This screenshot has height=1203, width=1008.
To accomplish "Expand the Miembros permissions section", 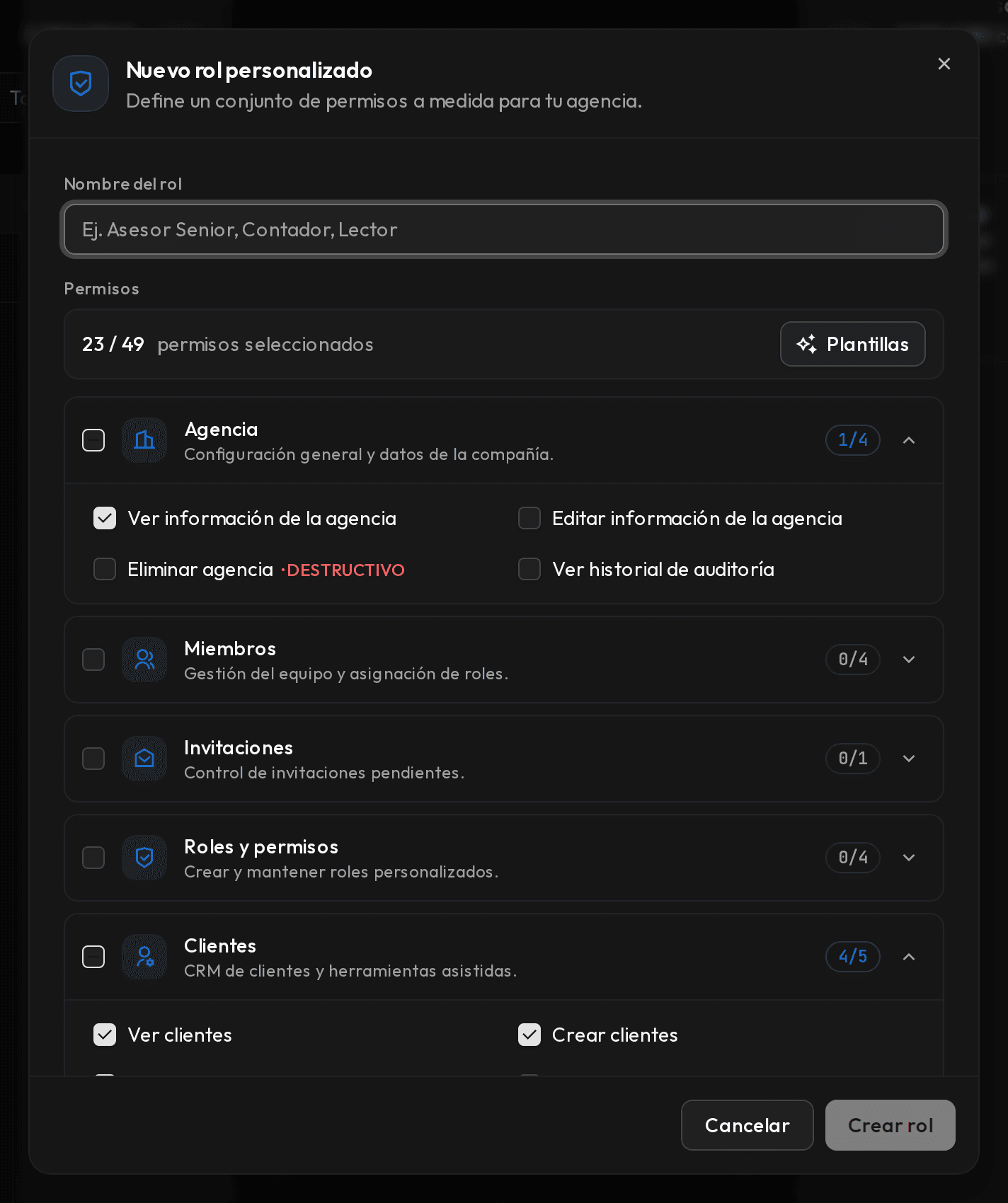I will click(x=909, y=660).
